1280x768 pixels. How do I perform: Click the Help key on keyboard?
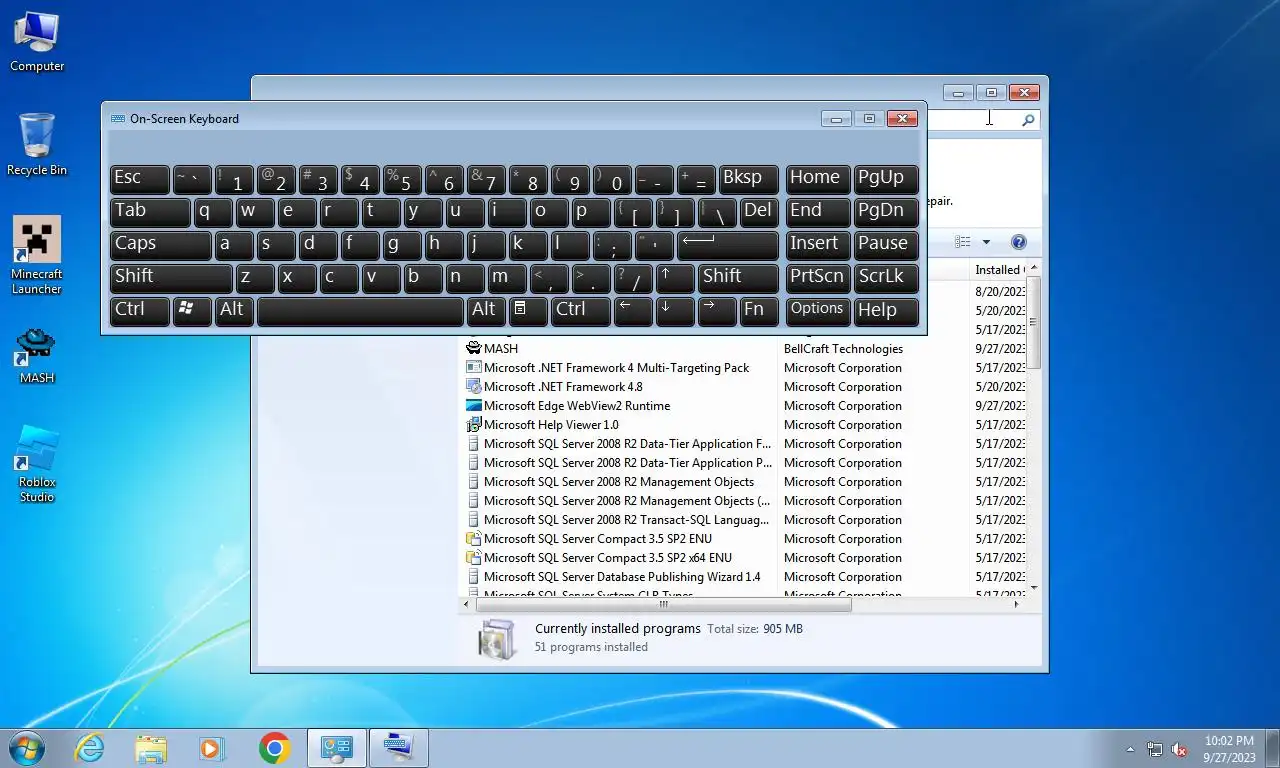coord(886,310)
